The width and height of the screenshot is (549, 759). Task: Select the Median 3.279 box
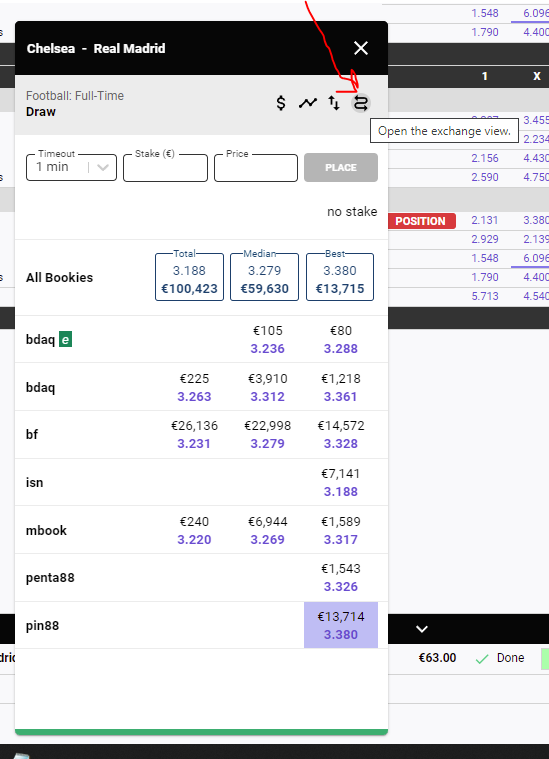(264, 277)
